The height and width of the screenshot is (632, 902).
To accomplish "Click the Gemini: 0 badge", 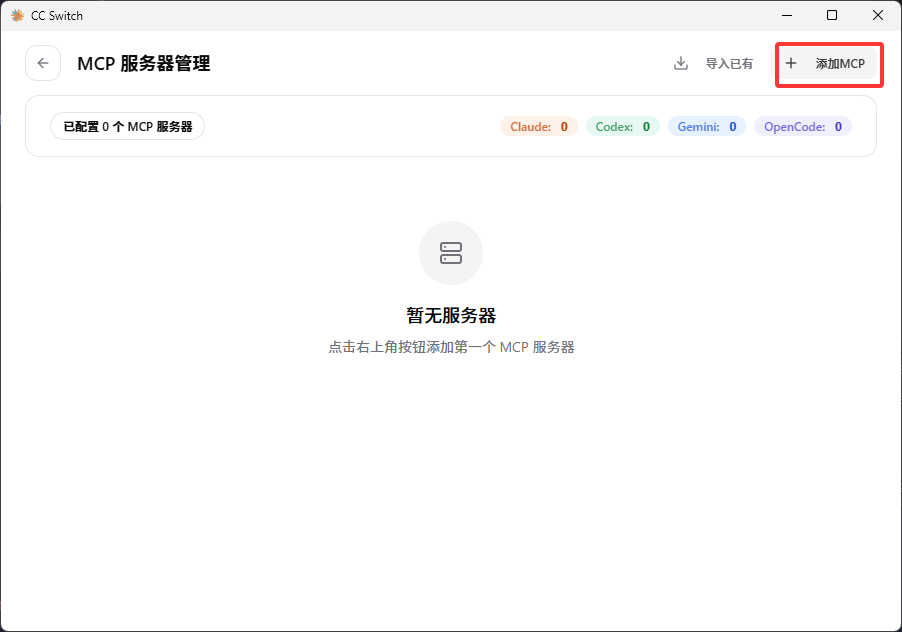I will tap(706, 127).
